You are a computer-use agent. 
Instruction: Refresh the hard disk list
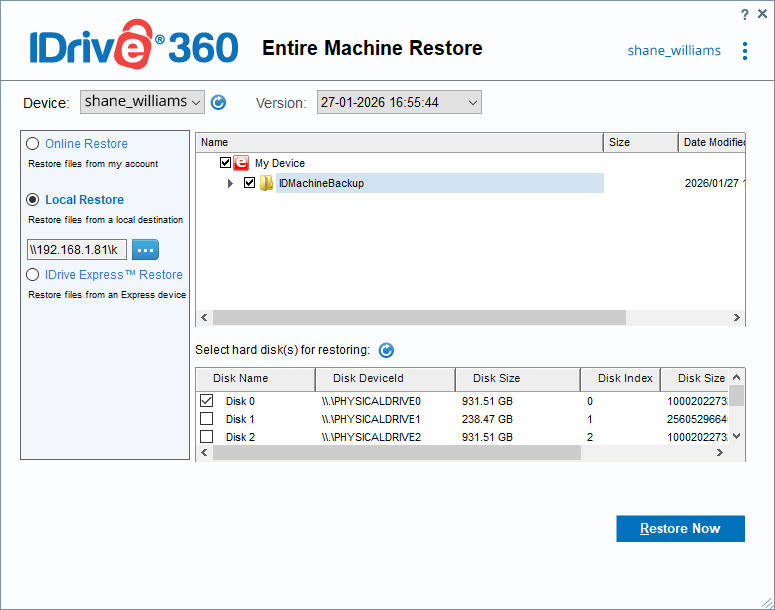click(386, 350)
